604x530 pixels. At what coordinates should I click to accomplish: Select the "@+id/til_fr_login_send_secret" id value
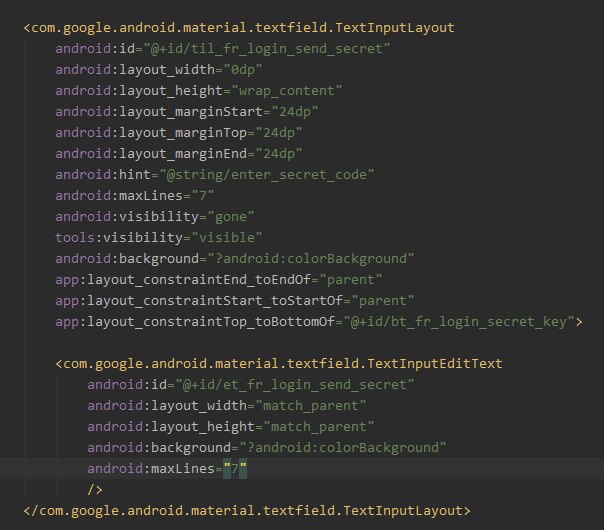[x=267, y=49]
